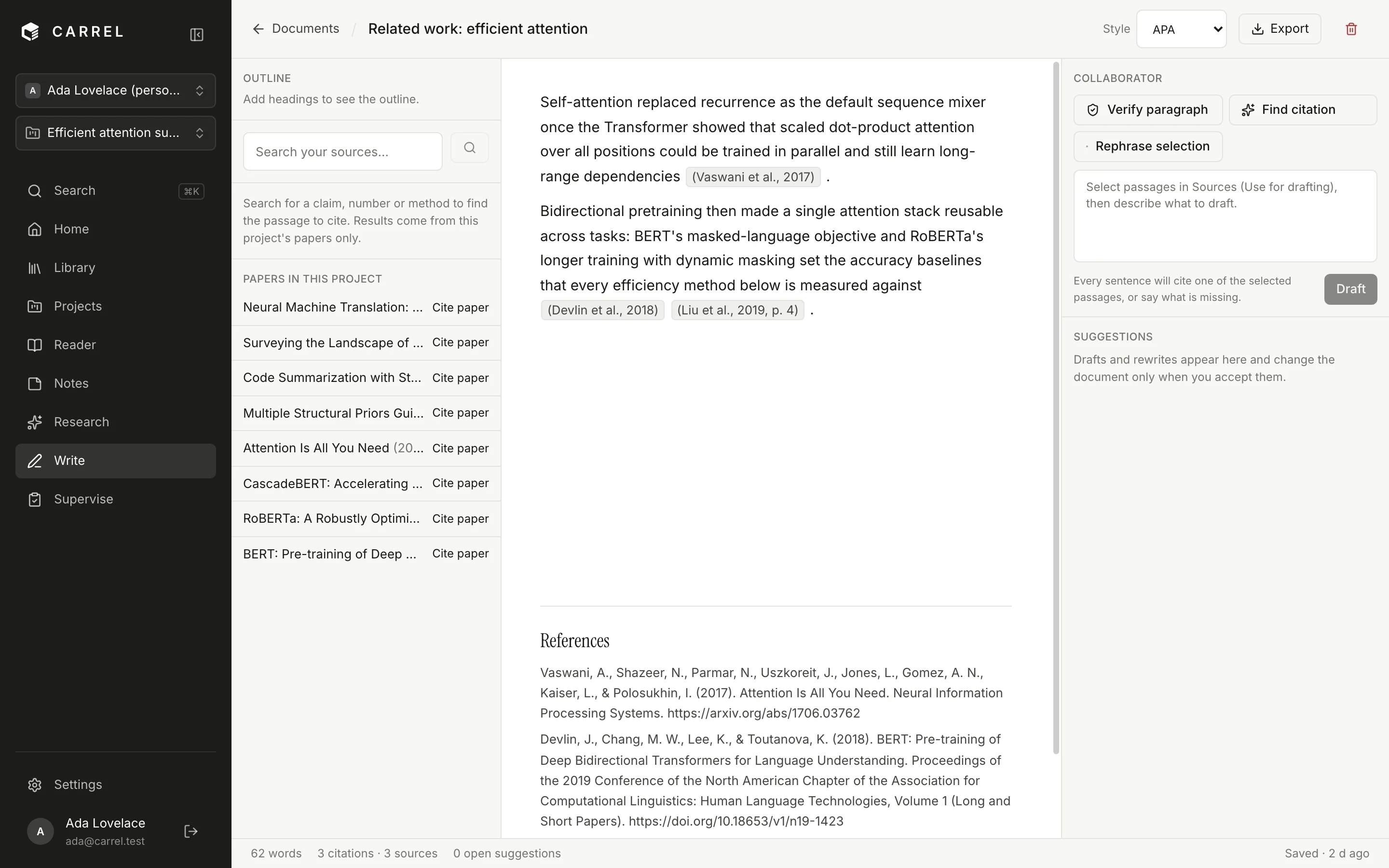Screen dimensions: 1389x868
Task: Open the Search nav item
Action: (115, 190)
